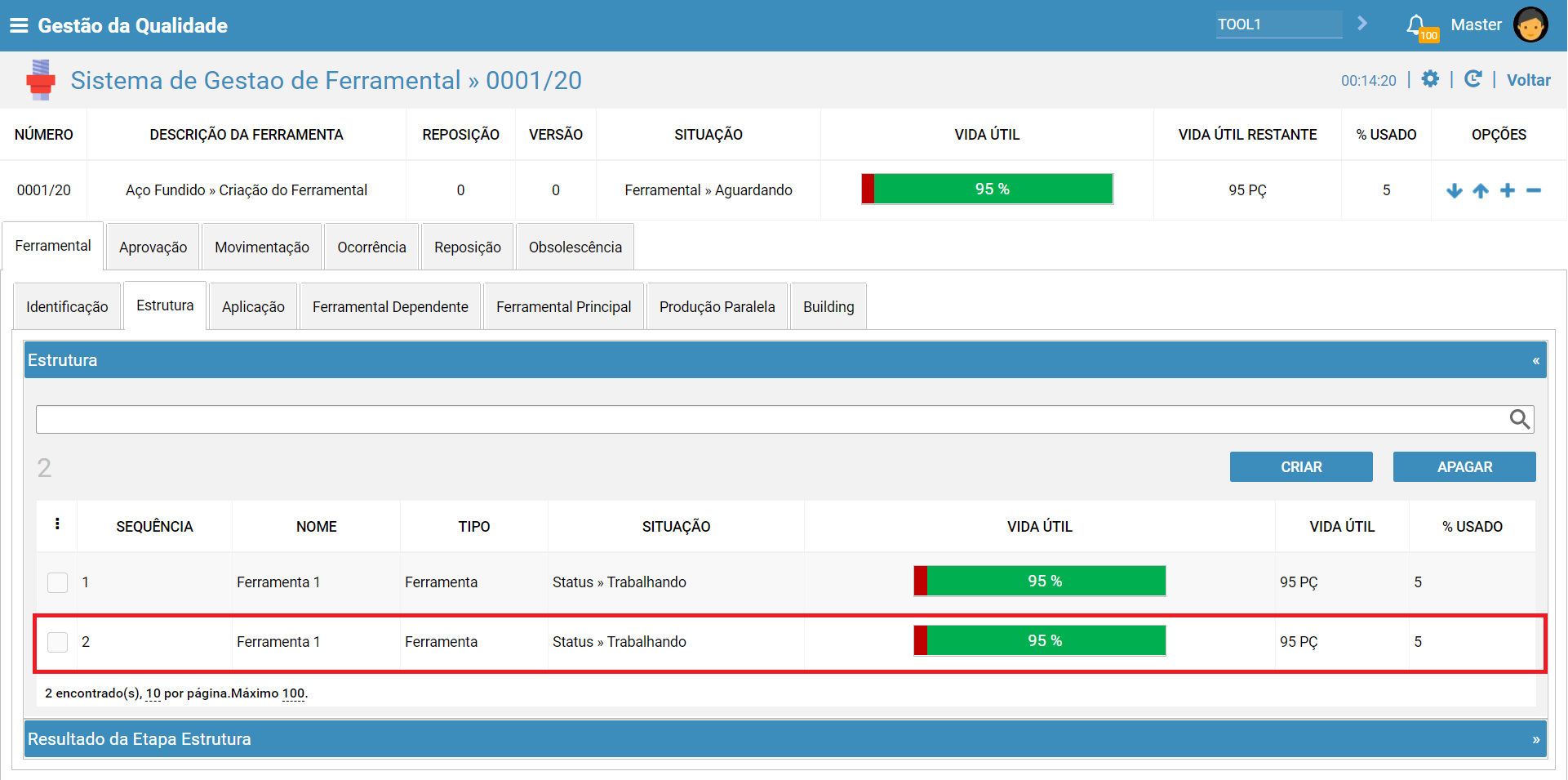Screen dimensions: 1568x780
Task: Click the search magnifier in Estrutura
Action: coord(1519,419)
